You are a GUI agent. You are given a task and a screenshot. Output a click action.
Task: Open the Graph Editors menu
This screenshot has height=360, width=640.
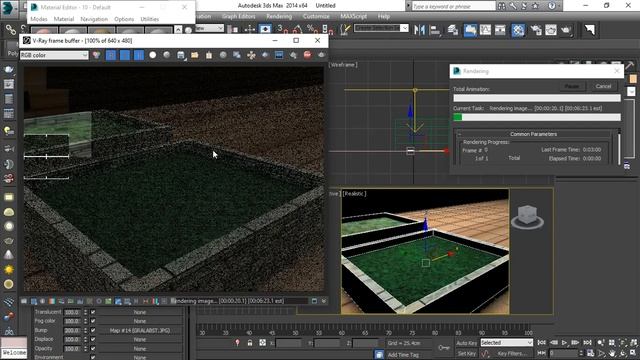(x=239, y=16)
